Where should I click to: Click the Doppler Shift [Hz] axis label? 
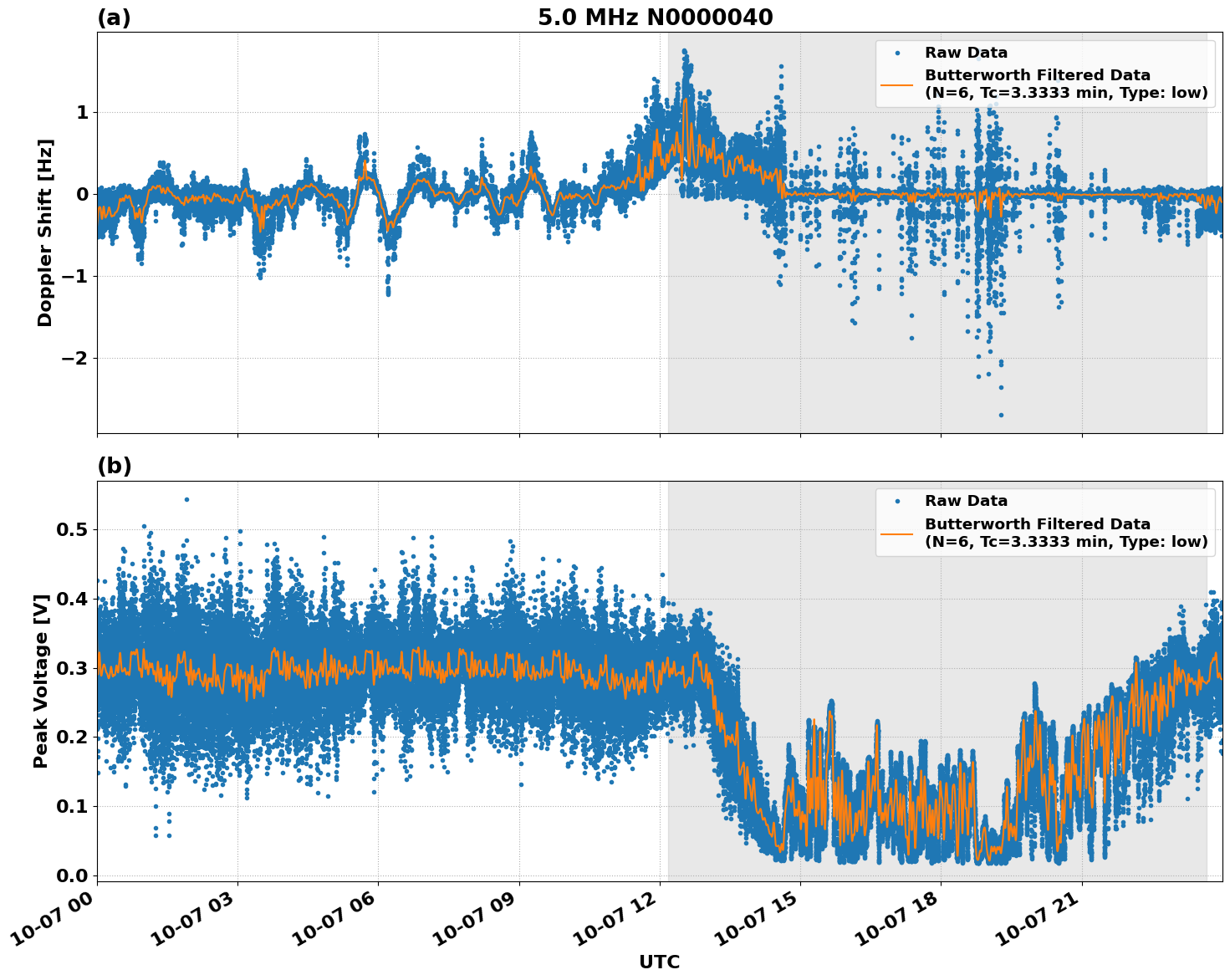[x=46, y=226]
